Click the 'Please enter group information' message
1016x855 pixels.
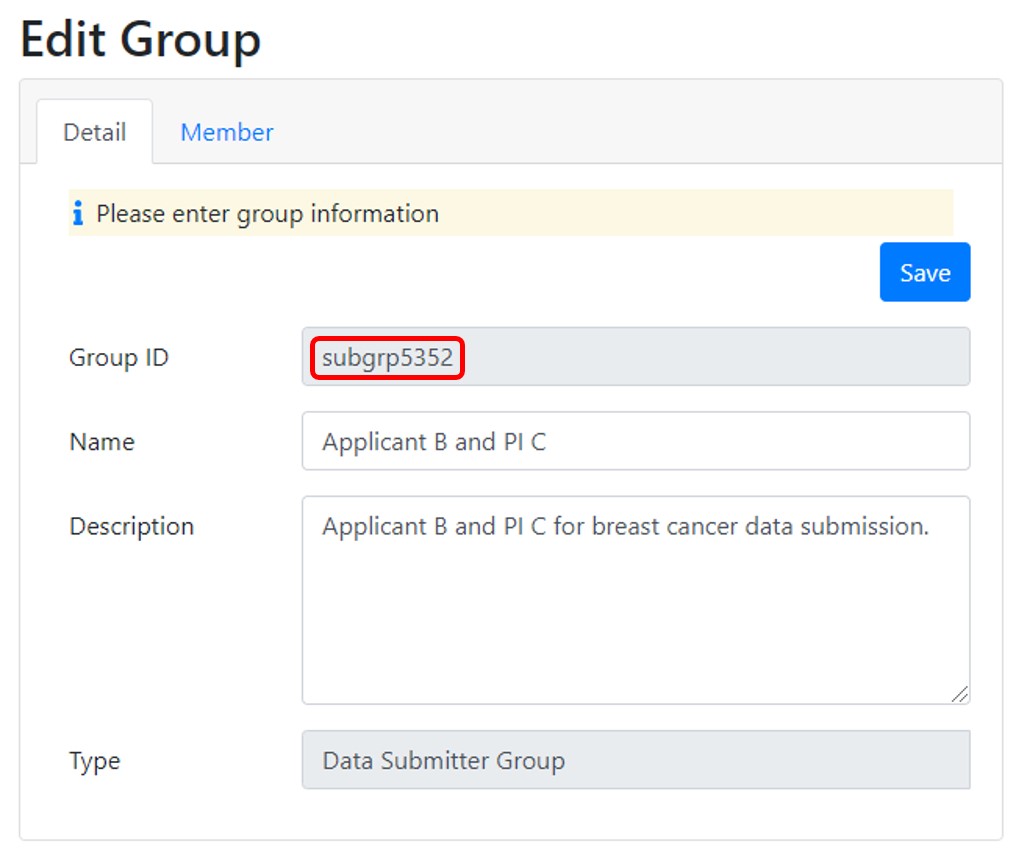[x=267, y=214]
